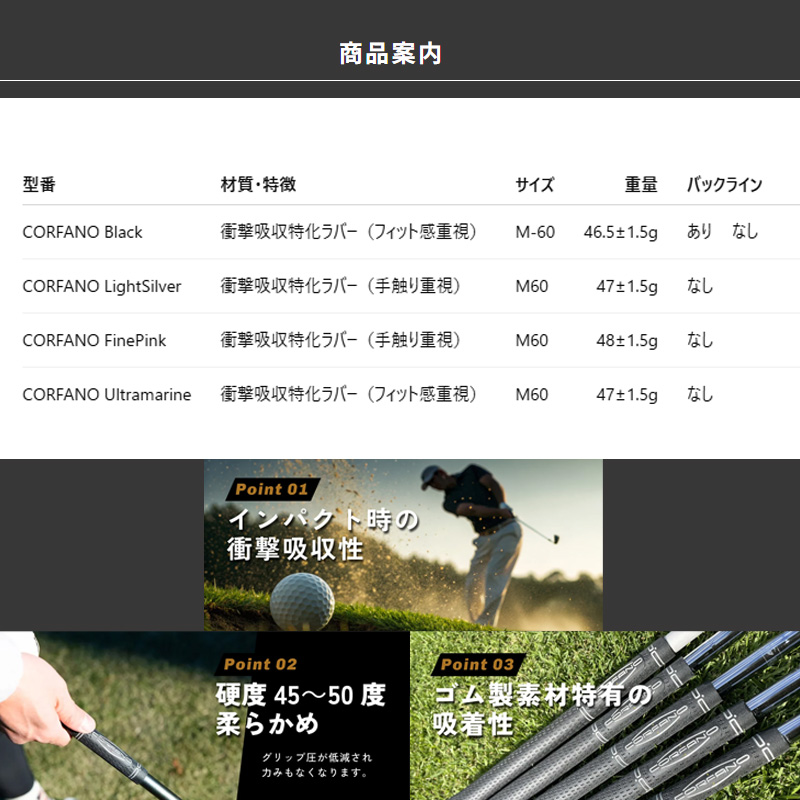
Task: Click the あり backline value for Black
Action: [699, 232]
